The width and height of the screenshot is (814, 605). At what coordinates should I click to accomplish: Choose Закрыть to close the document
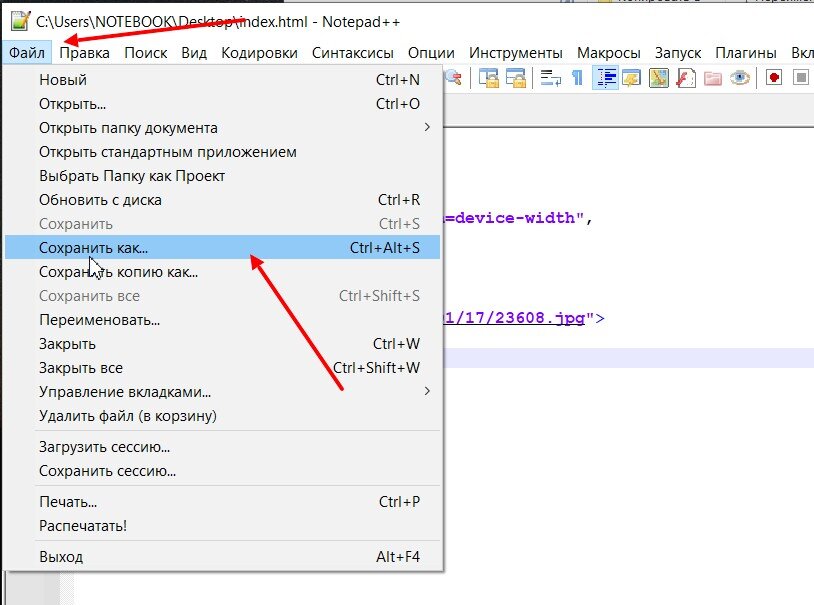tap(222, 344)
